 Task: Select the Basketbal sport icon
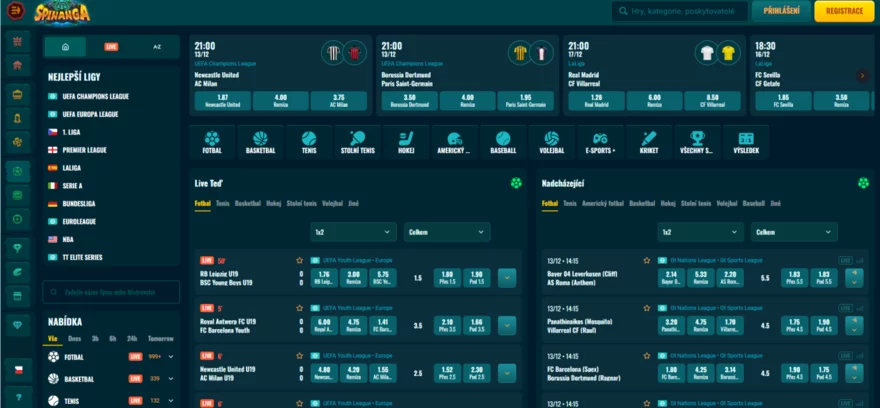(x=260, y=142)
